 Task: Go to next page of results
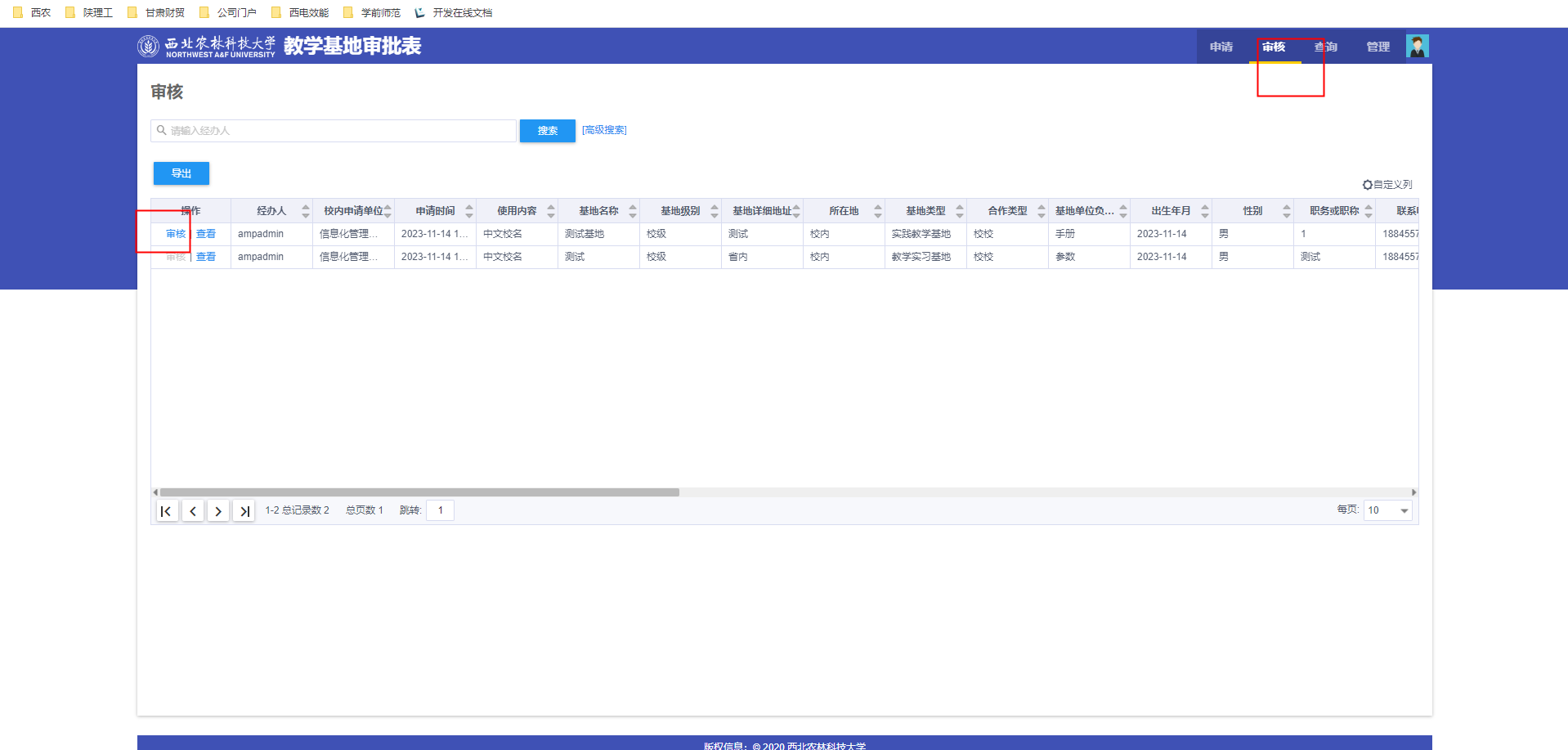pos(218,511)
